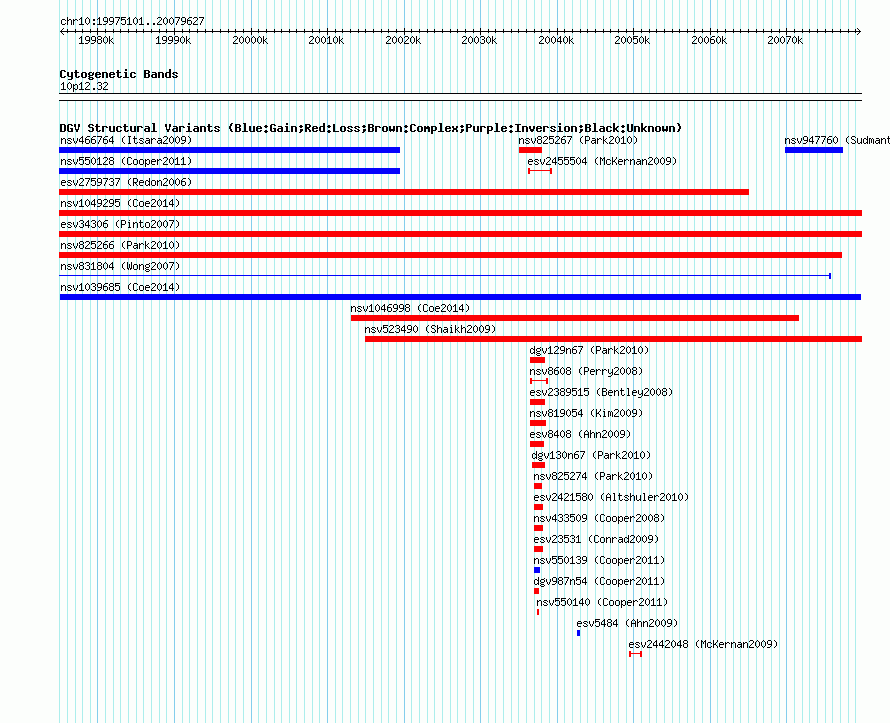This screenshot has width=890, height=723.
Task: Select the red bar under nsv1049295
Action: (460, 213)
